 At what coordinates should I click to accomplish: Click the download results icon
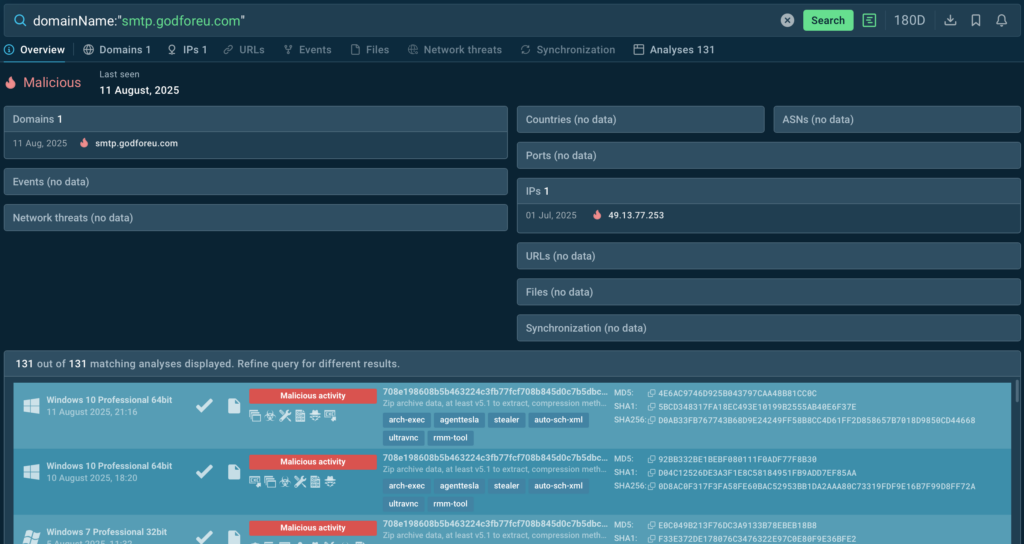951,20
